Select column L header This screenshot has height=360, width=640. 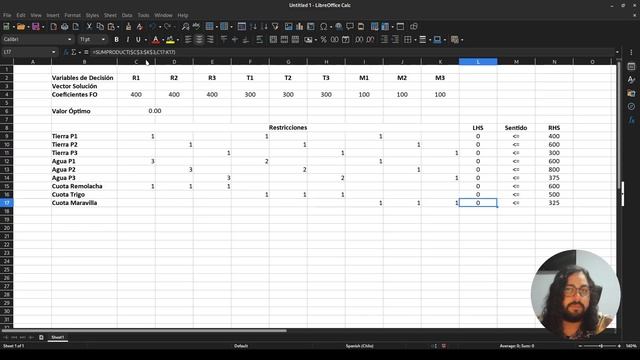(x=478, y=62)
